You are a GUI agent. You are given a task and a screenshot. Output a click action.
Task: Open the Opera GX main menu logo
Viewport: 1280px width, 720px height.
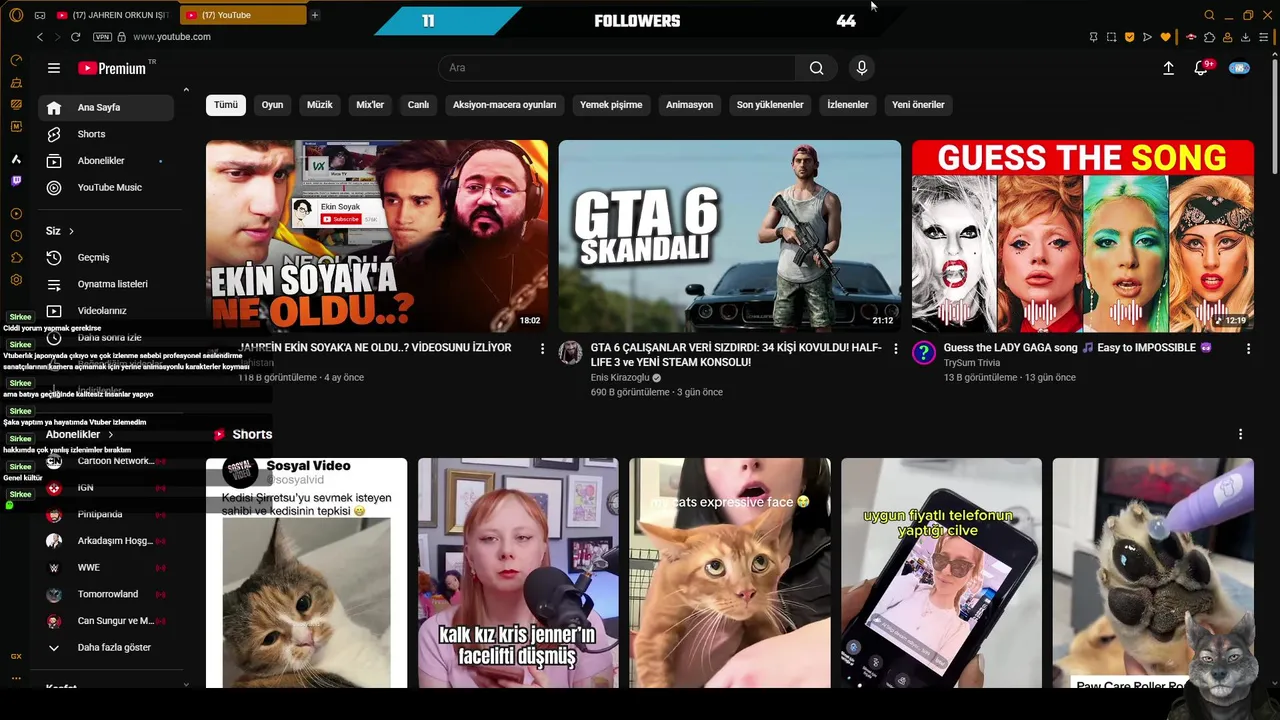[x=15, y=15]
